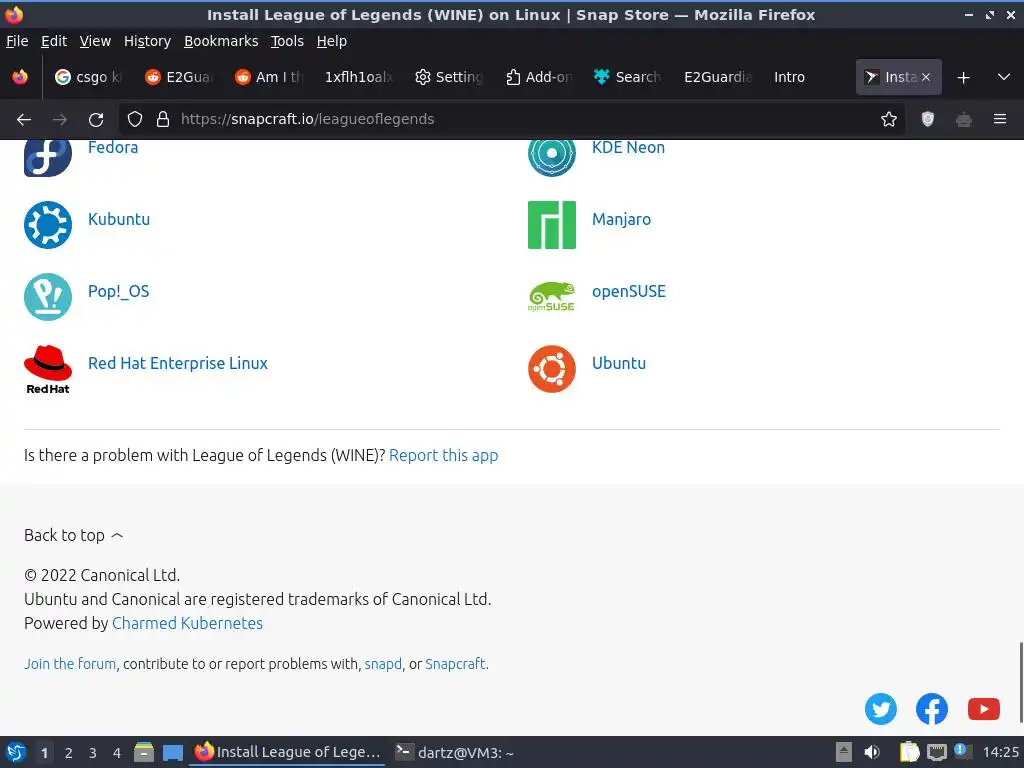The height and width of the screenshot is (768, 1024).
Task: Click the Pop!_OS install link
Action: tap(118, 291)
